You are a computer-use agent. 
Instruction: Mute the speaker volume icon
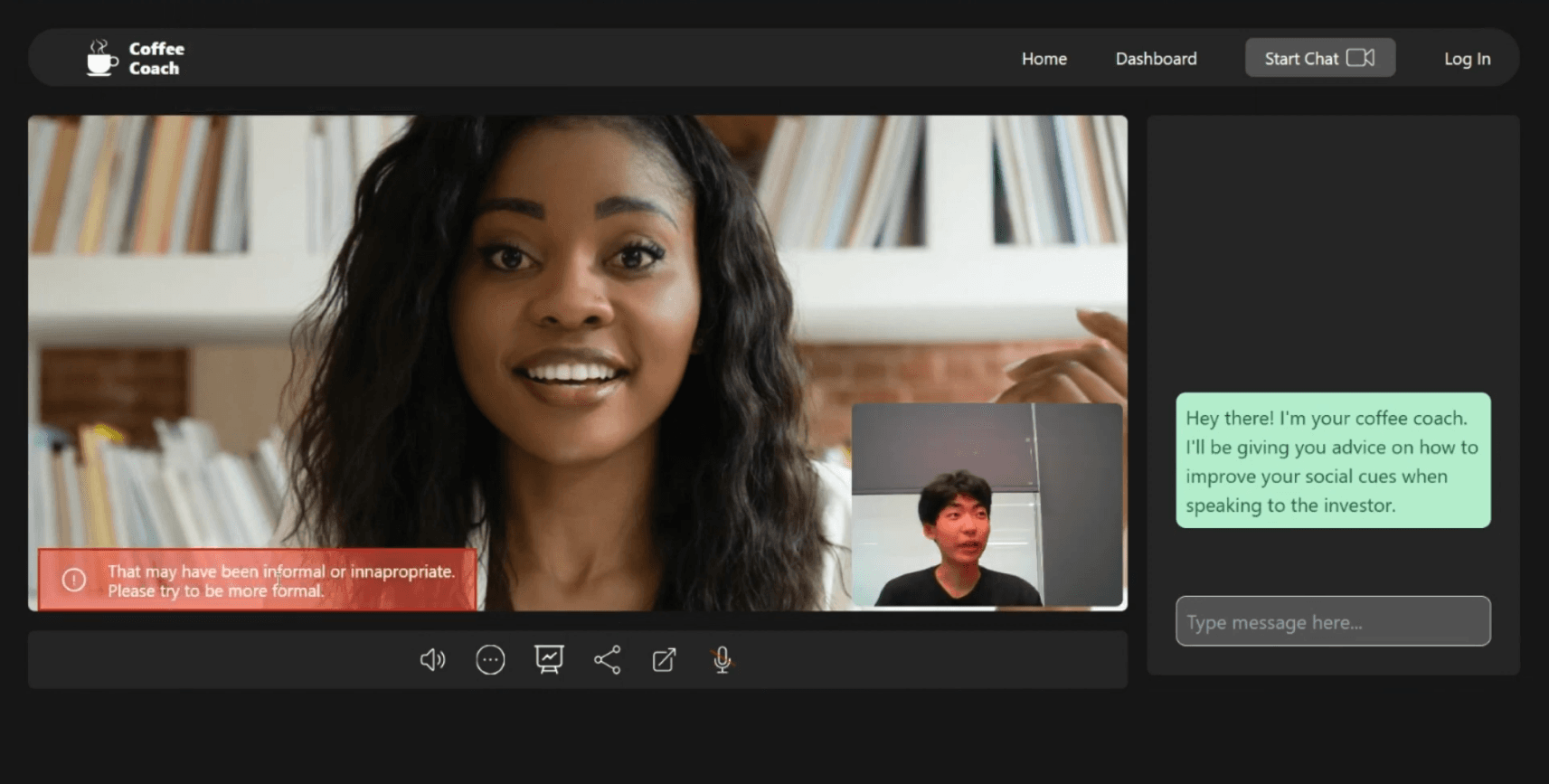coord(432,660)
